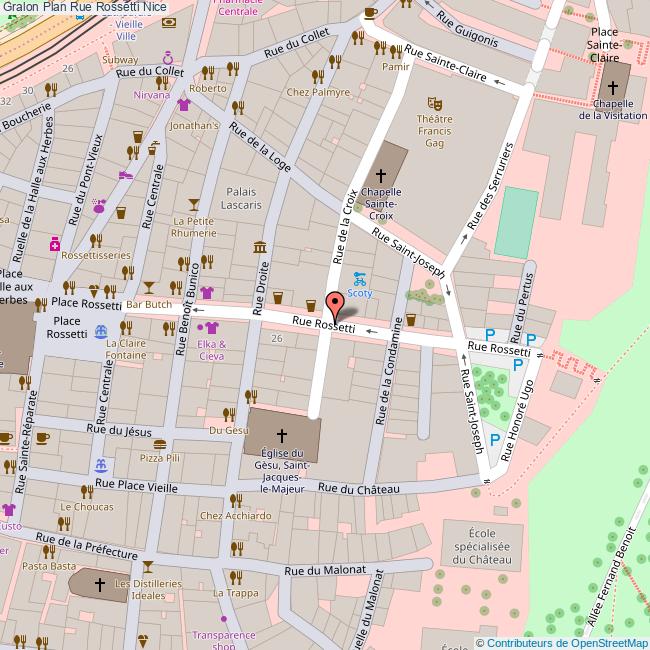Click the Théâtre Francis Gag theatre icon
The image size is (650, 650).
(x=433, y=102)
